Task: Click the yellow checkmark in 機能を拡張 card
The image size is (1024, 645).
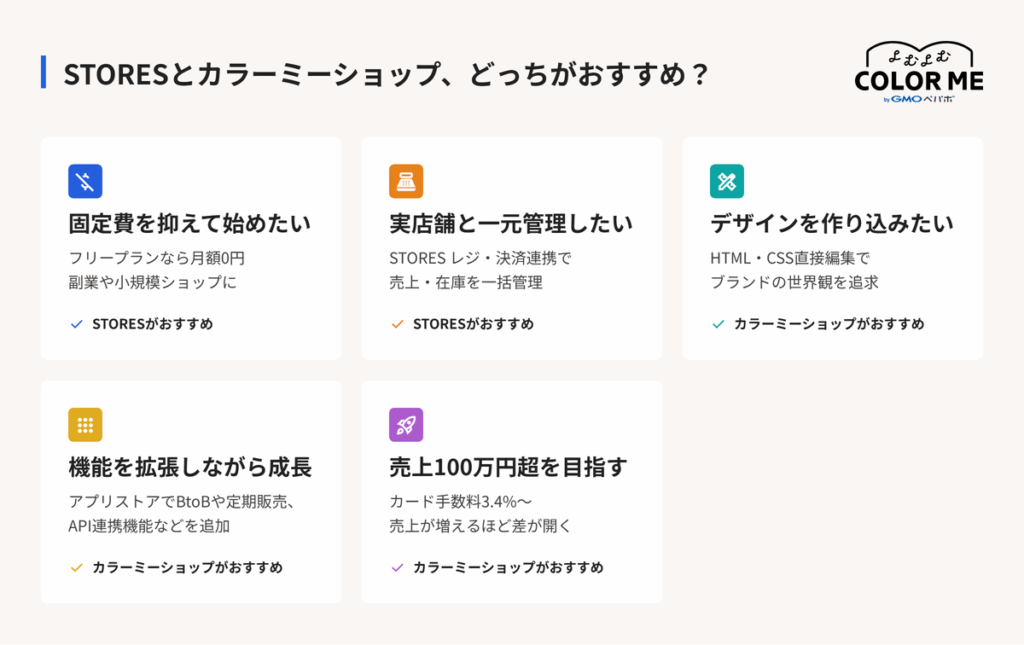Action: (x=76, y=568)
